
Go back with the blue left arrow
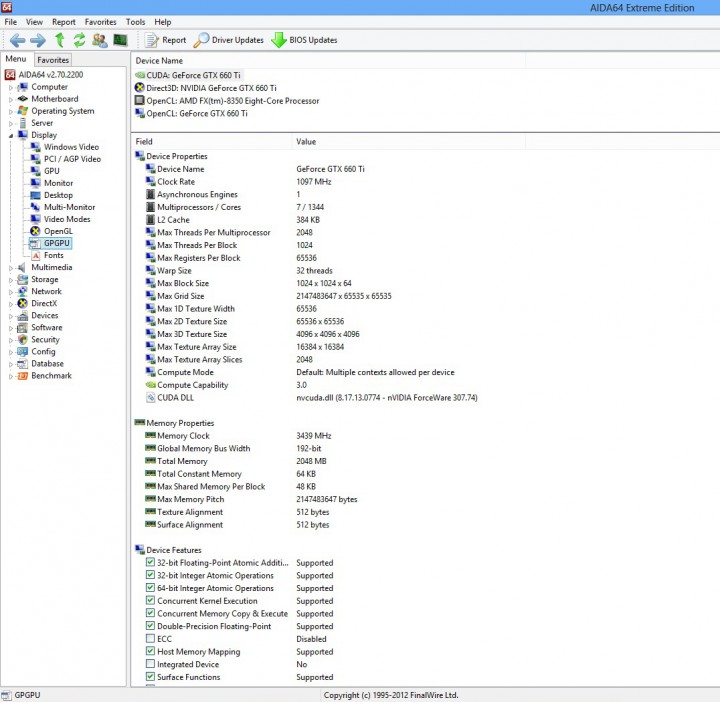pyautogui.click(x=17, y=40)
